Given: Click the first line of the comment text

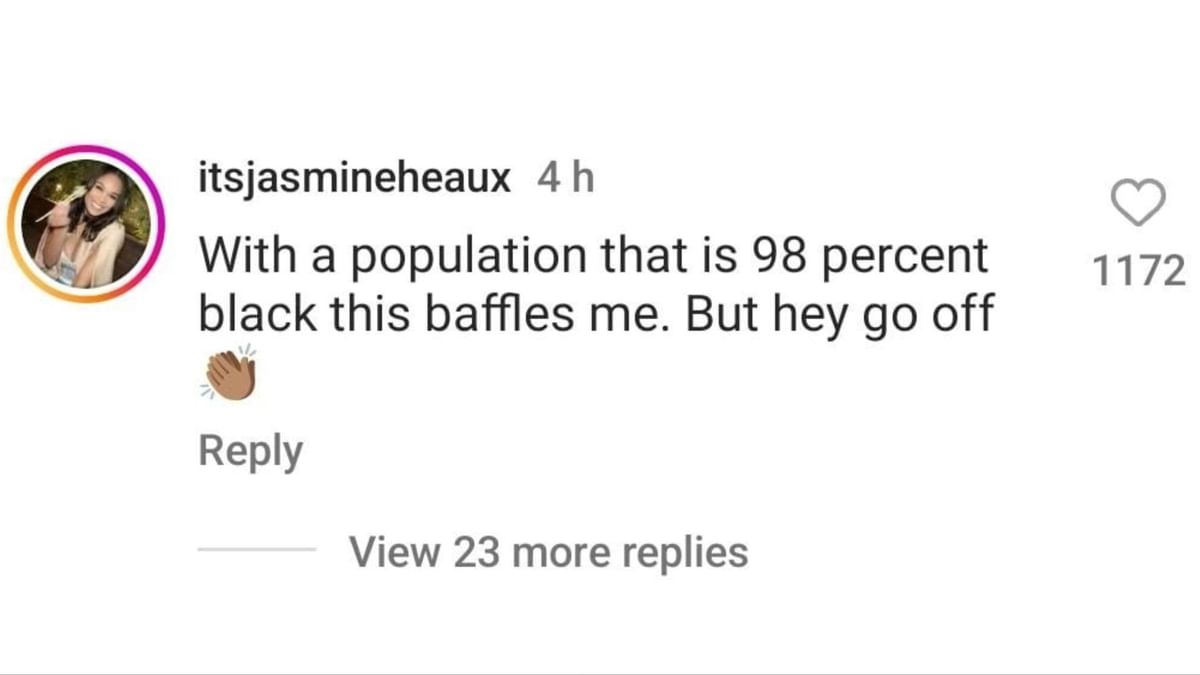Looking at the screenshot, I should coord(593,257).
